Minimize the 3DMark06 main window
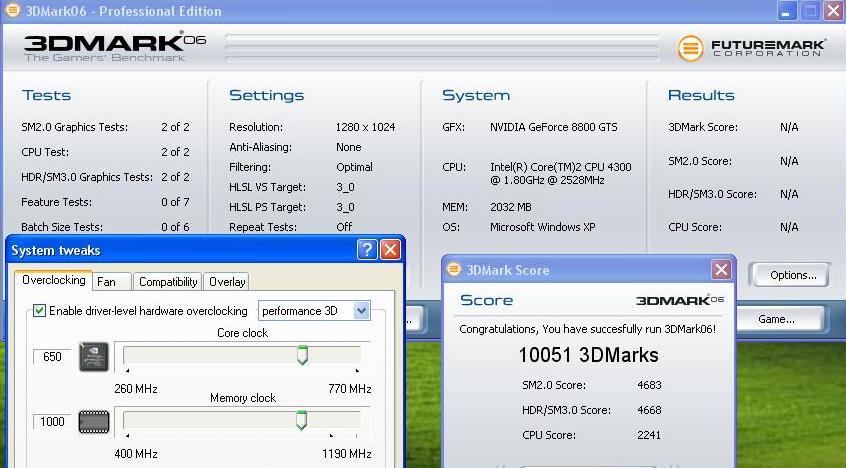 tap(786, 11)
